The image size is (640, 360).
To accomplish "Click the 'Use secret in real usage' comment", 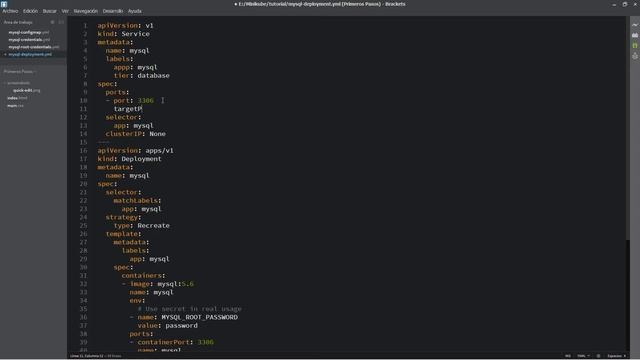I will [x=190, y=309].
